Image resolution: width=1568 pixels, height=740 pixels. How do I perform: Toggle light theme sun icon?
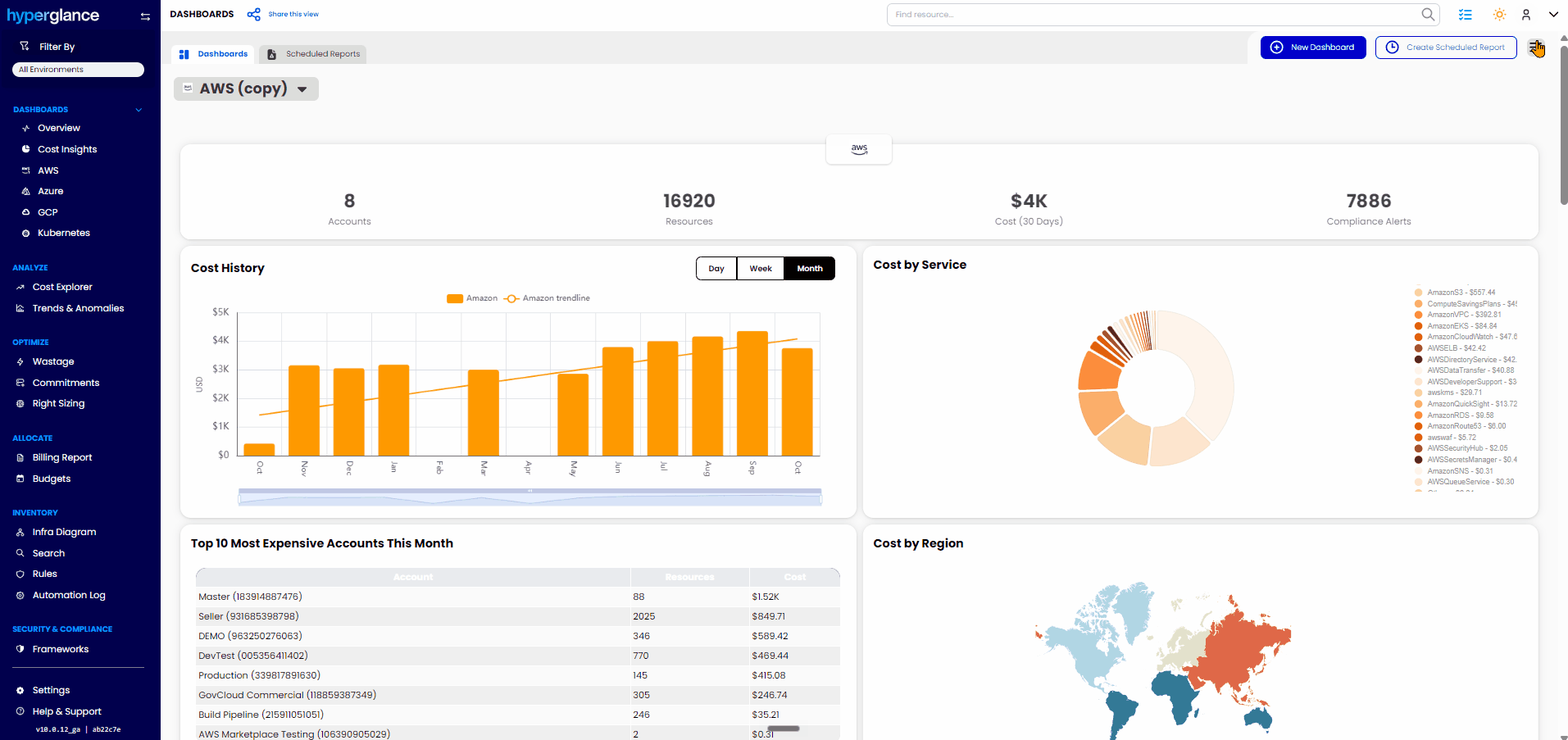pos(1499,15)
